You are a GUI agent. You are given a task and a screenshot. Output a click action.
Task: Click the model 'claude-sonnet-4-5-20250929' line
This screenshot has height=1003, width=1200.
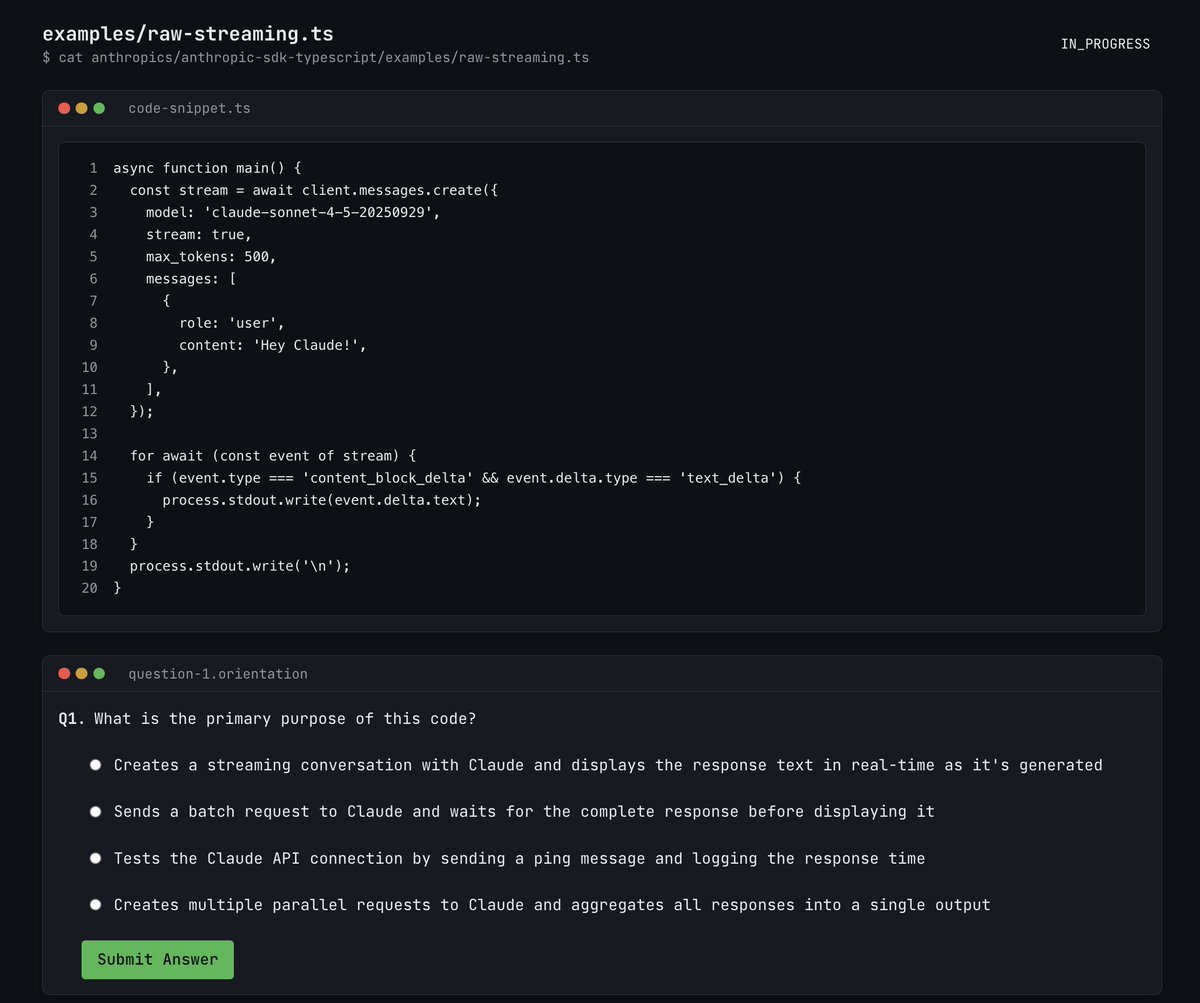[x=293, y=212]
